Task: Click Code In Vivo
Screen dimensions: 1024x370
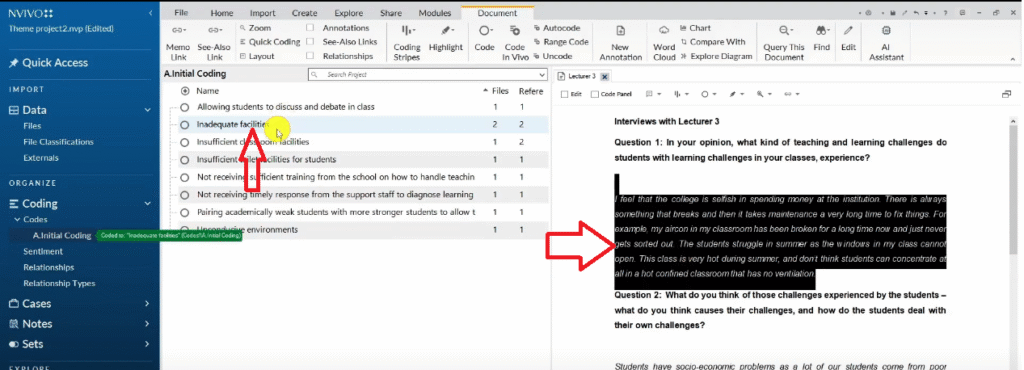Action: (x=515, y=43)
